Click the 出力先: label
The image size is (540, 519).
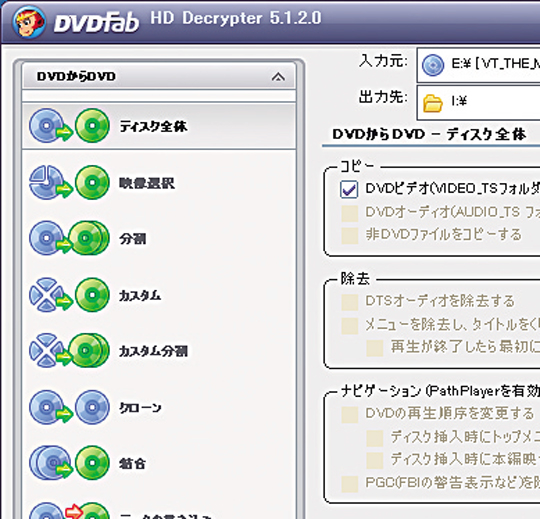(x=383, y=97)
